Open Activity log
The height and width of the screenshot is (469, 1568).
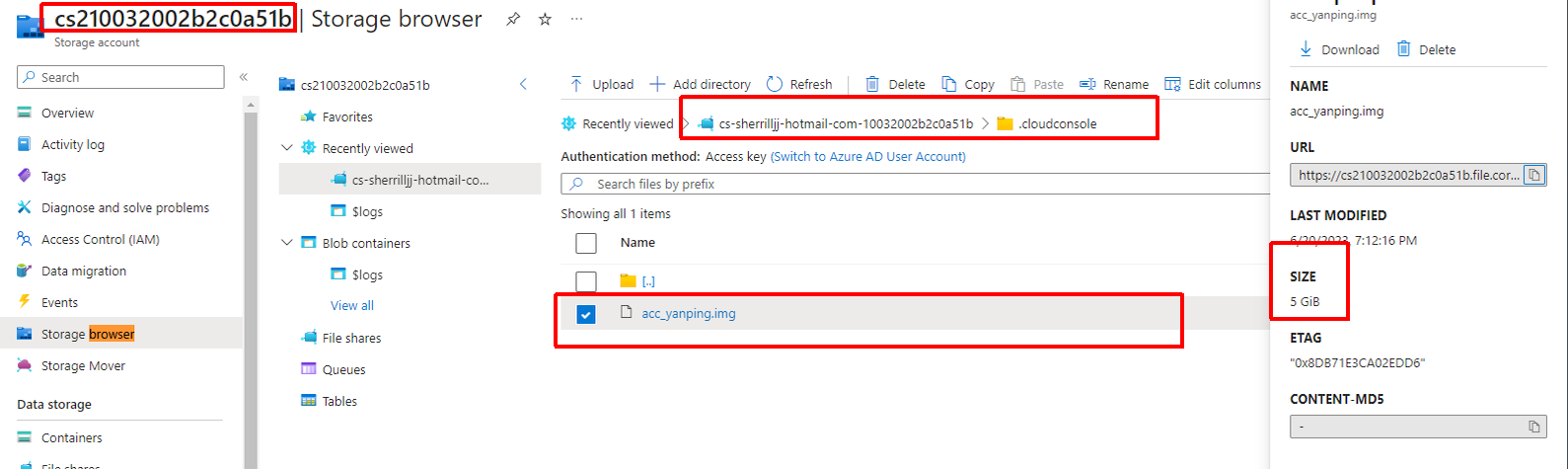pos(72,145)
